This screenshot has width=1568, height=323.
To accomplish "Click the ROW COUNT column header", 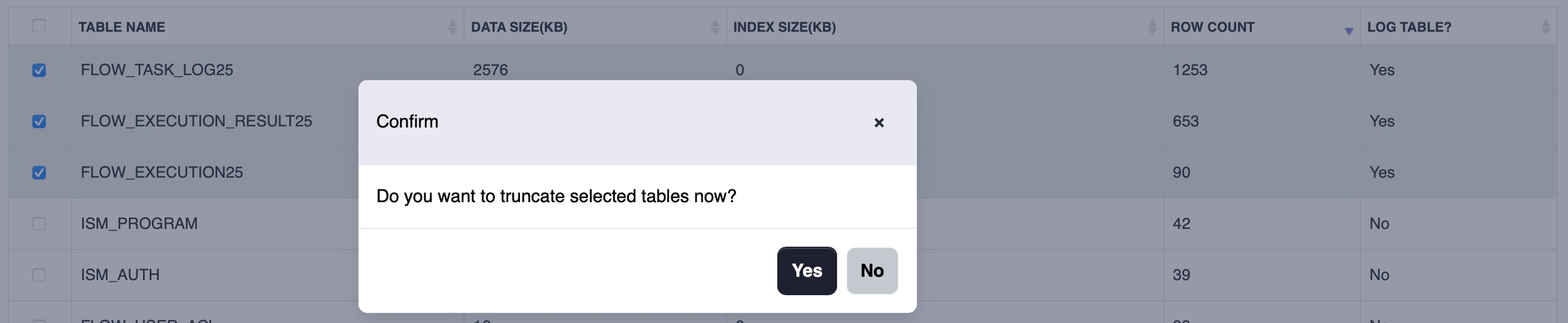I will point(1212,27).
